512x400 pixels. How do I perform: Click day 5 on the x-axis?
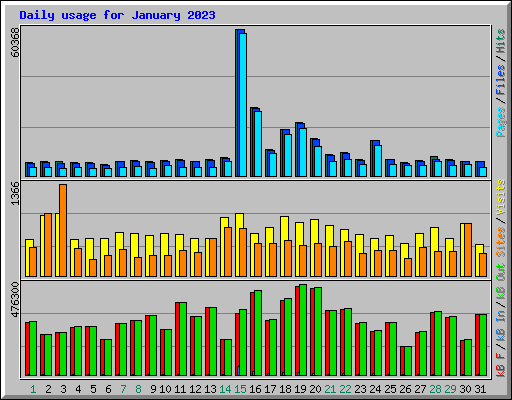pos(93,389)
